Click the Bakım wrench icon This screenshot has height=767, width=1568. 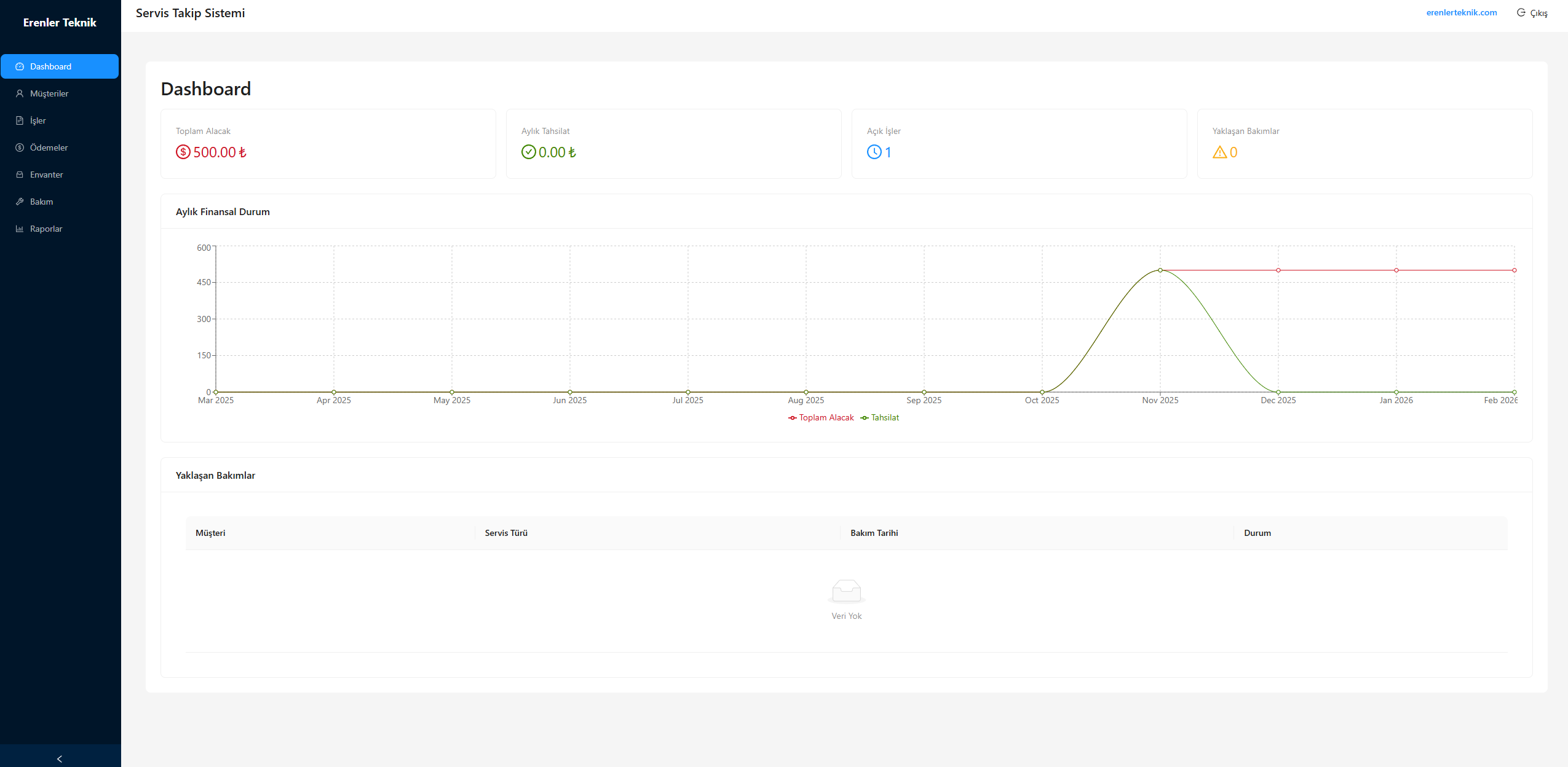tap(20, 202)
